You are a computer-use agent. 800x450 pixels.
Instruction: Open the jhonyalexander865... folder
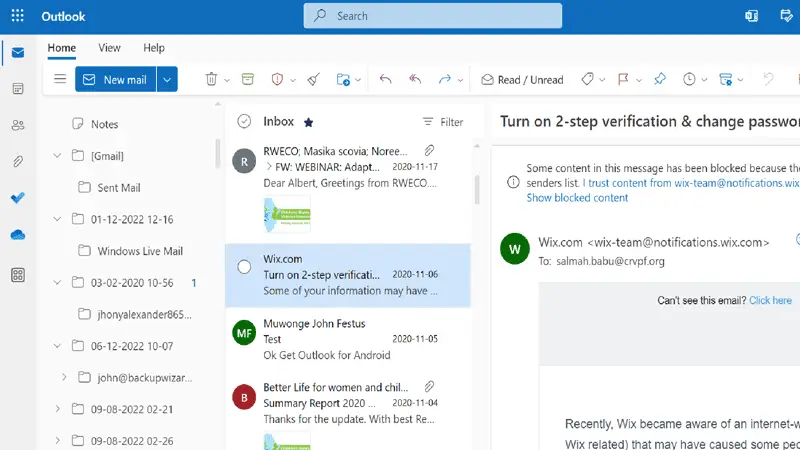click(x=144, y=314)
